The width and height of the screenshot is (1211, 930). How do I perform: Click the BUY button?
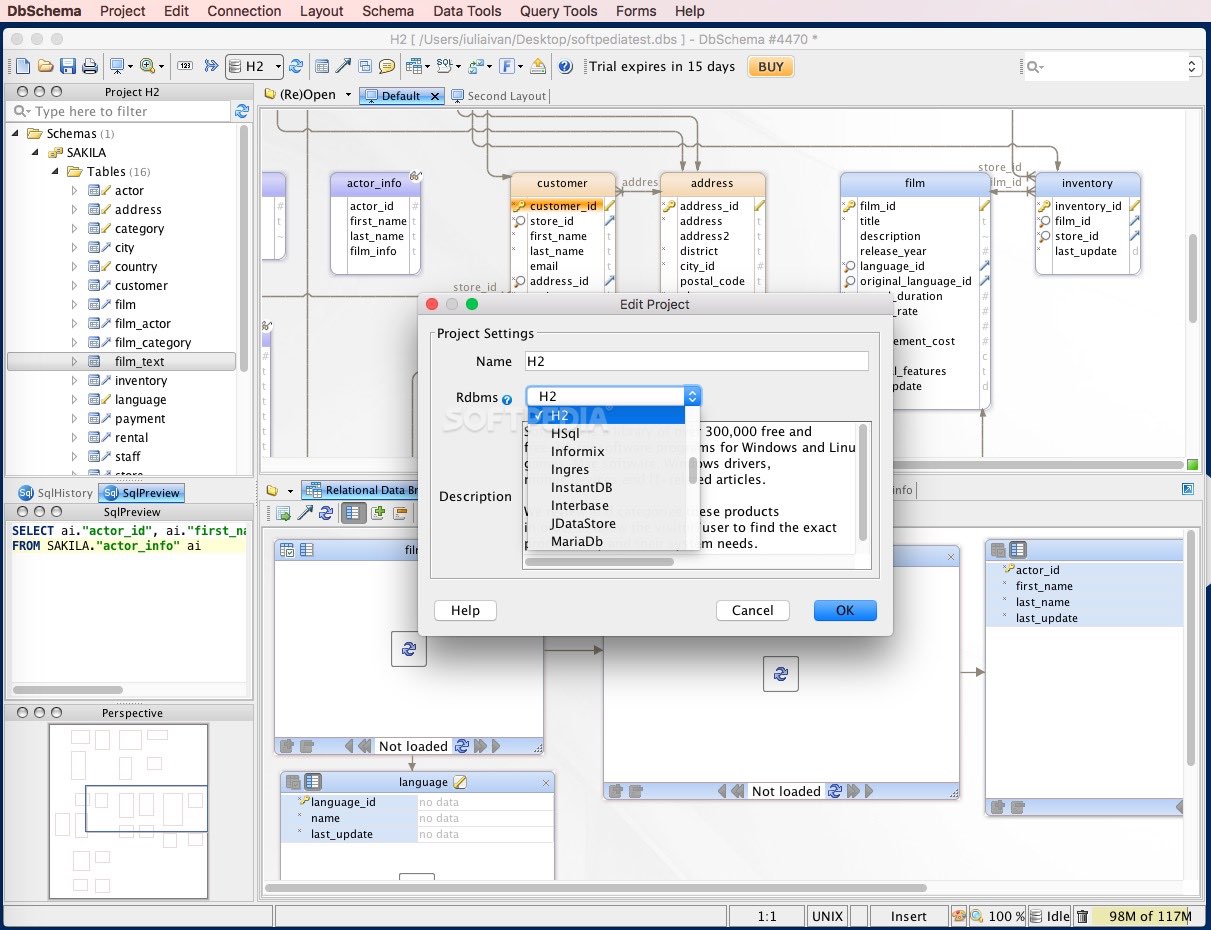[x=771, y=67]
